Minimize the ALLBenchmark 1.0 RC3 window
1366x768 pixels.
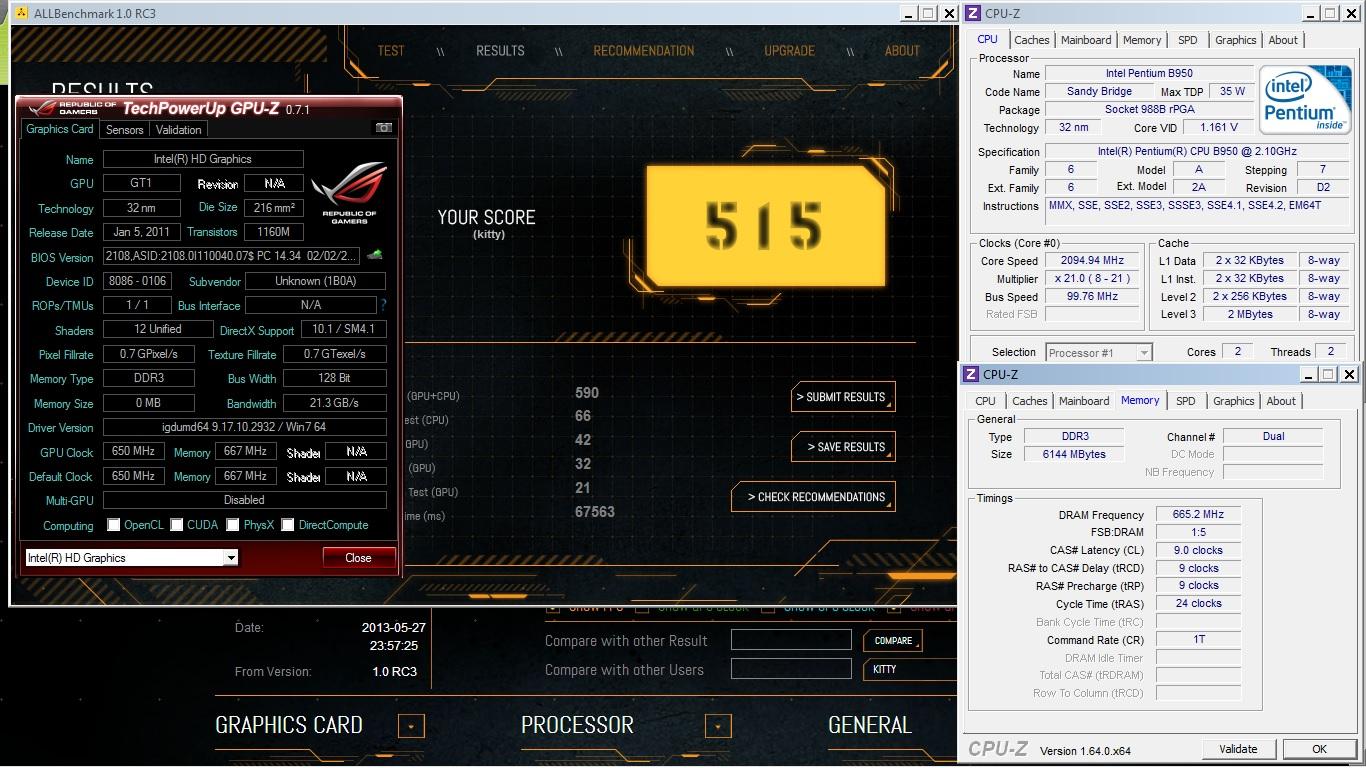click(908, 13)
